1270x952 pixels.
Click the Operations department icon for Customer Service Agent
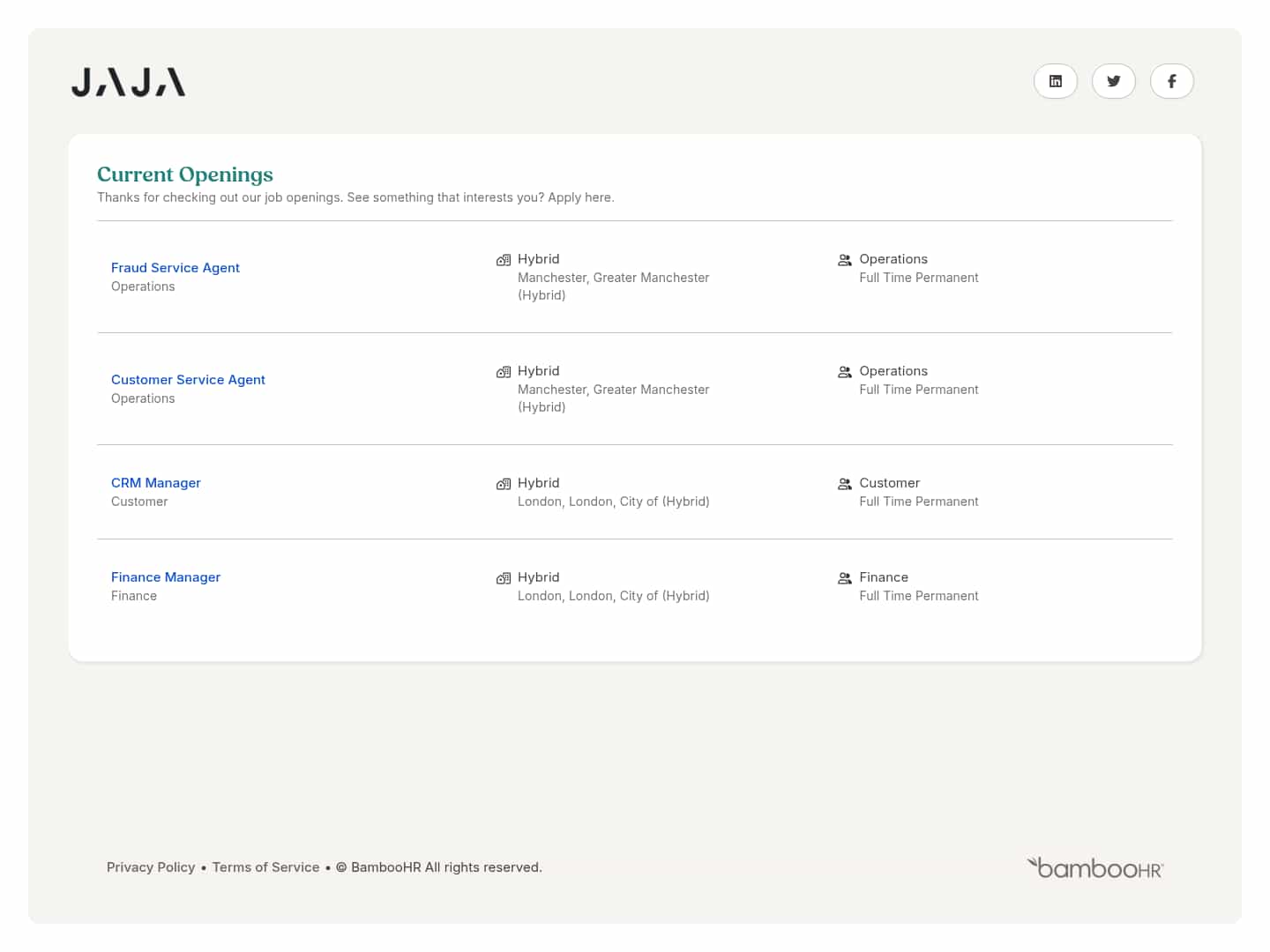click(x=844, y=372)
